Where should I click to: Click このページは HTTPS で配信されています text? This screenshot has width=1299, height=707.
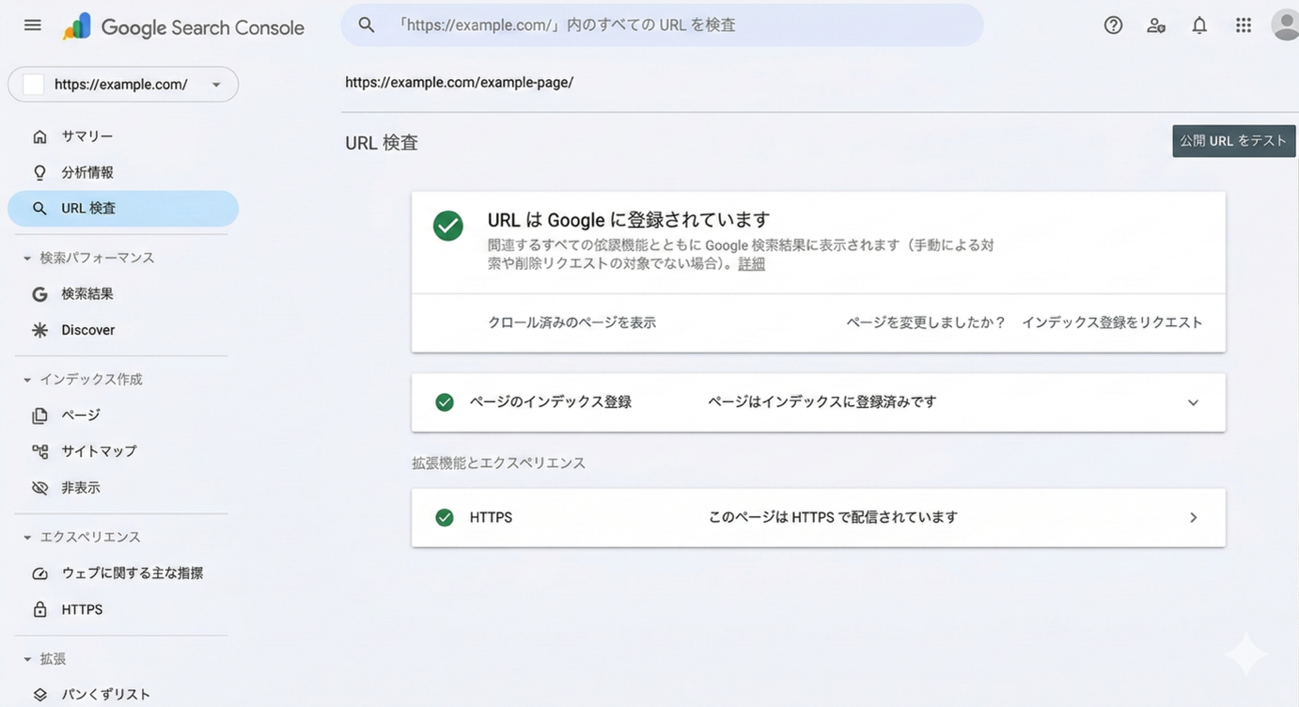pos(833,517)
